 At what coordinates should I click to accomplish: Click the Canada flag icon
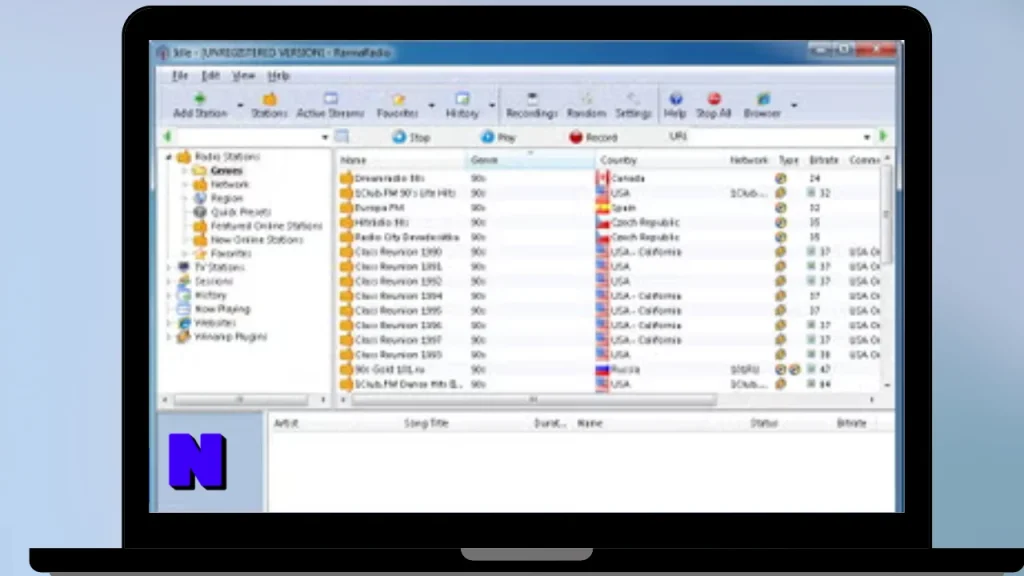[603, 178]
